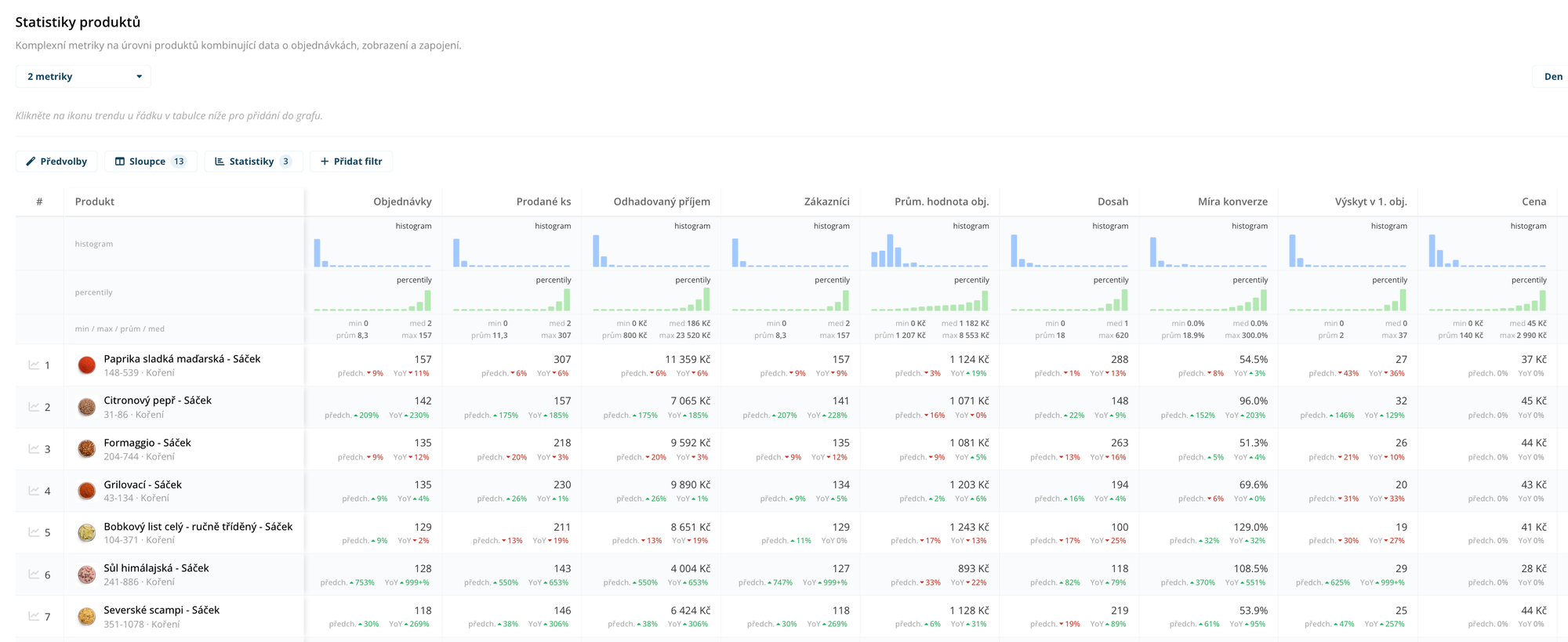Image resolution: width=1568 pixels, height=642 pixels.
Task: Click the Sůl himálajská product thumbnail
Action: tap(87, 575)
